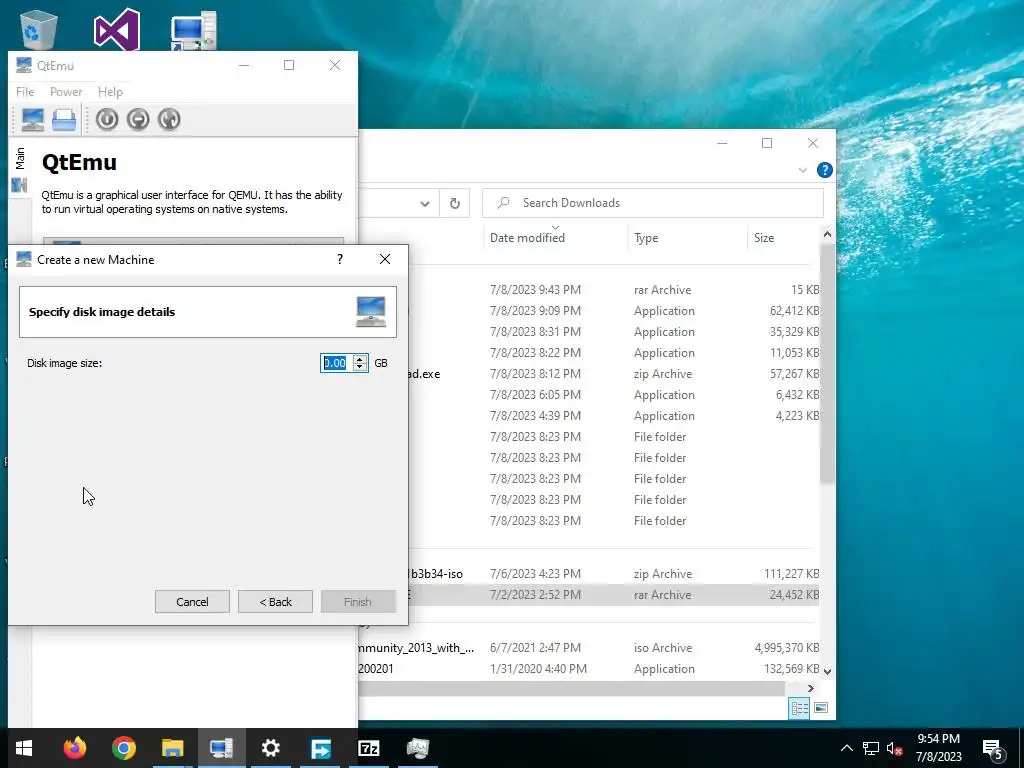This screenshot has height=768, width=1024.
Task: Click the monitor graph app icon in the taskbar
Action: tap(417, 748)
